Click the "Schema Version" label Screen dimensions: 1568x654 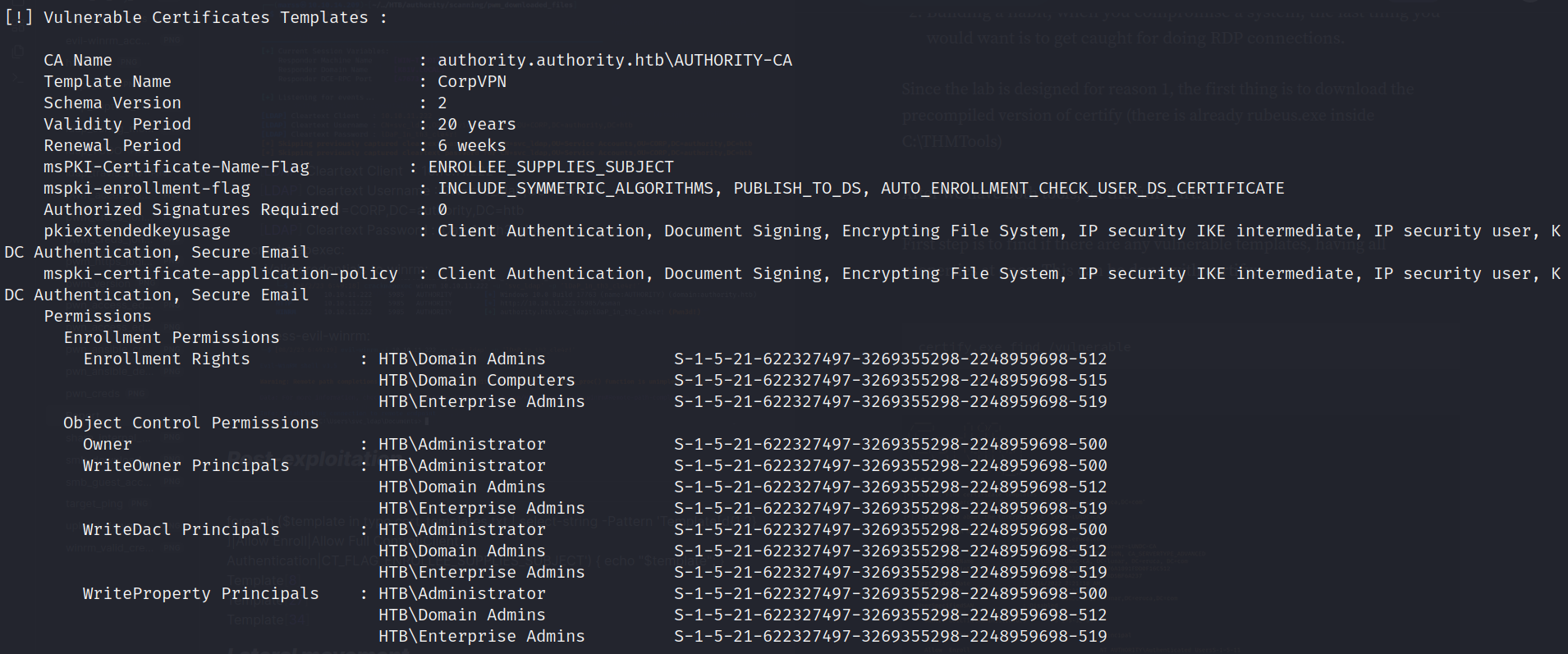pyautogui.click(x=112, y=103)
